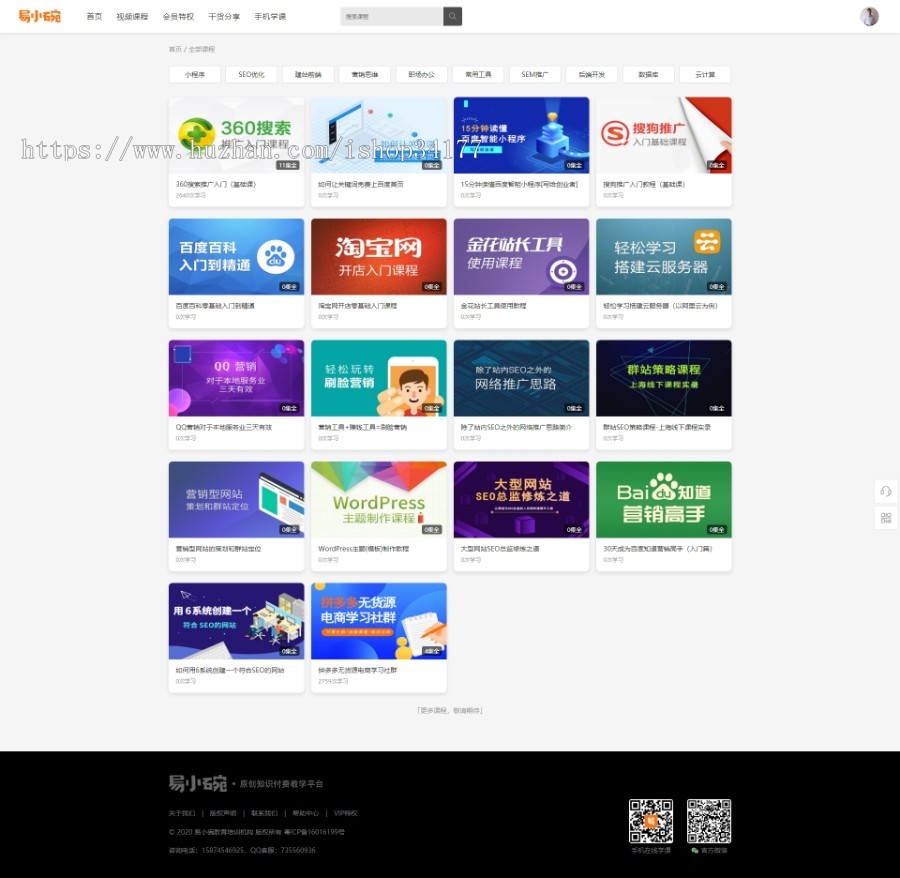Click the search magnifier icon

pyautogui.click(x=451, y=16)
